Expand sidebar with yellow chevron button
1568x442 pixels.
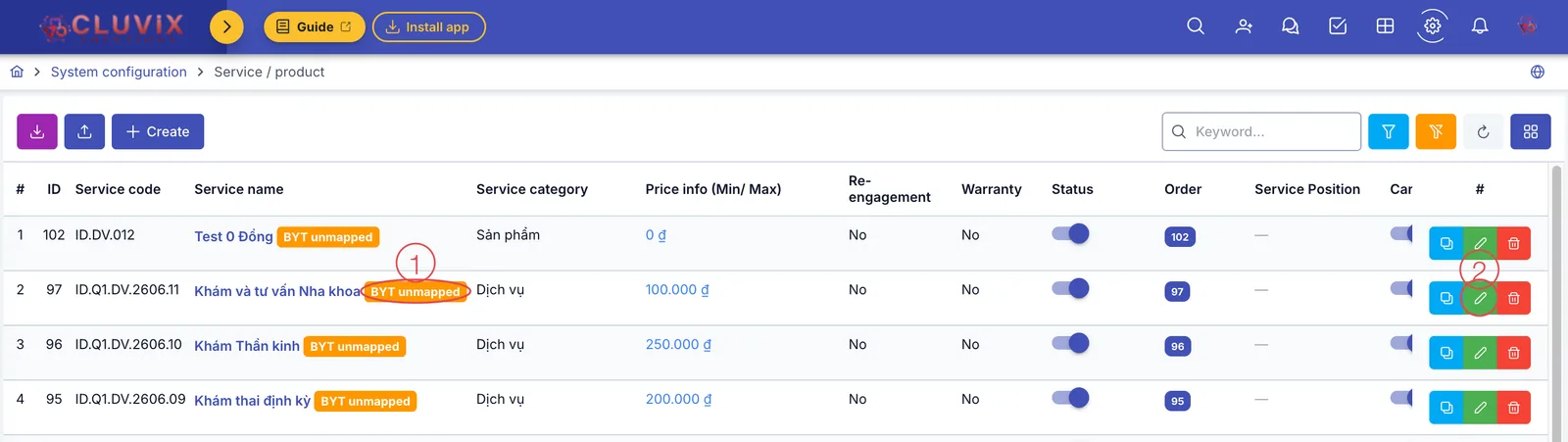226,26
